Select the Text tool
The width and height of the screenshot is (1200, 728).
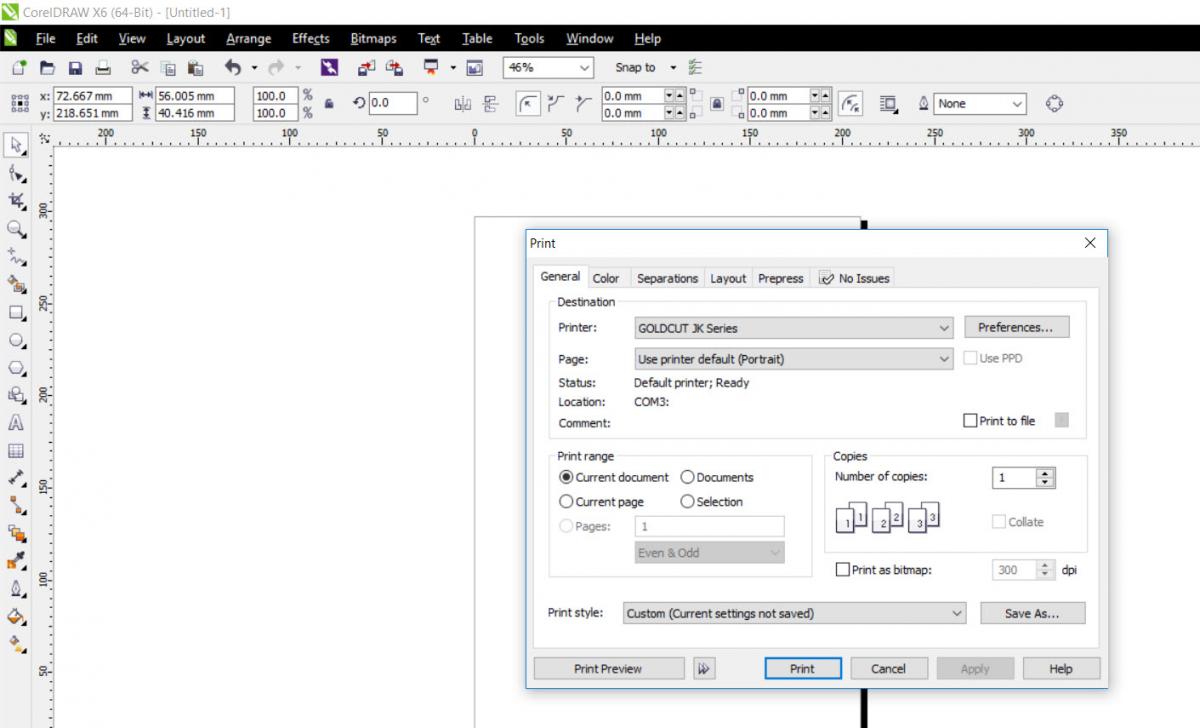pyautogui.click(x=16, y=423)
